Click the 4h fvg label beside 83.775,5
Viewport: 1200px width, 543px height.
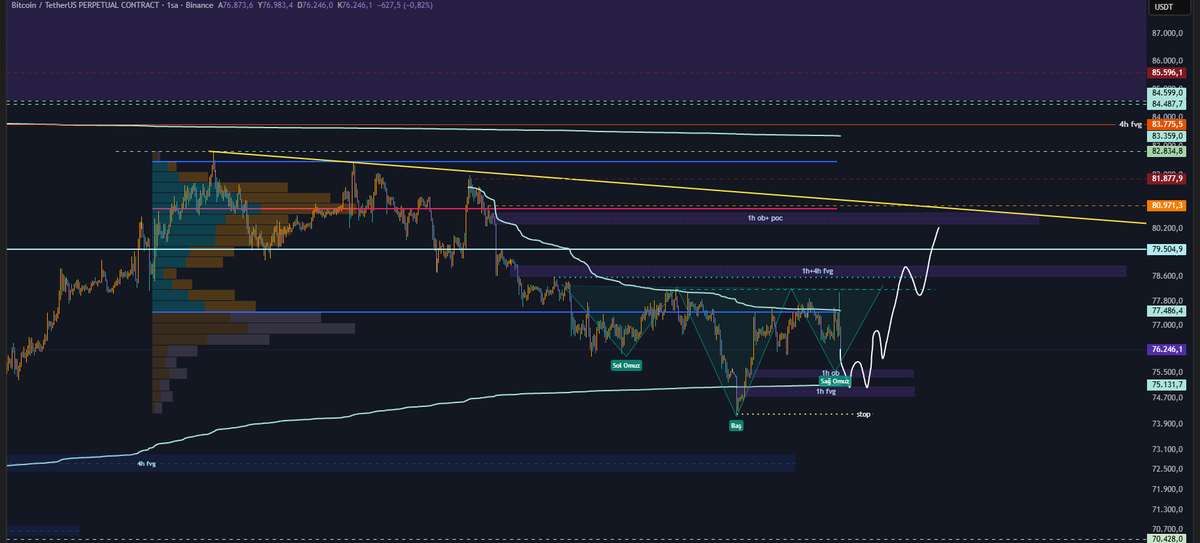[1129, 124]
